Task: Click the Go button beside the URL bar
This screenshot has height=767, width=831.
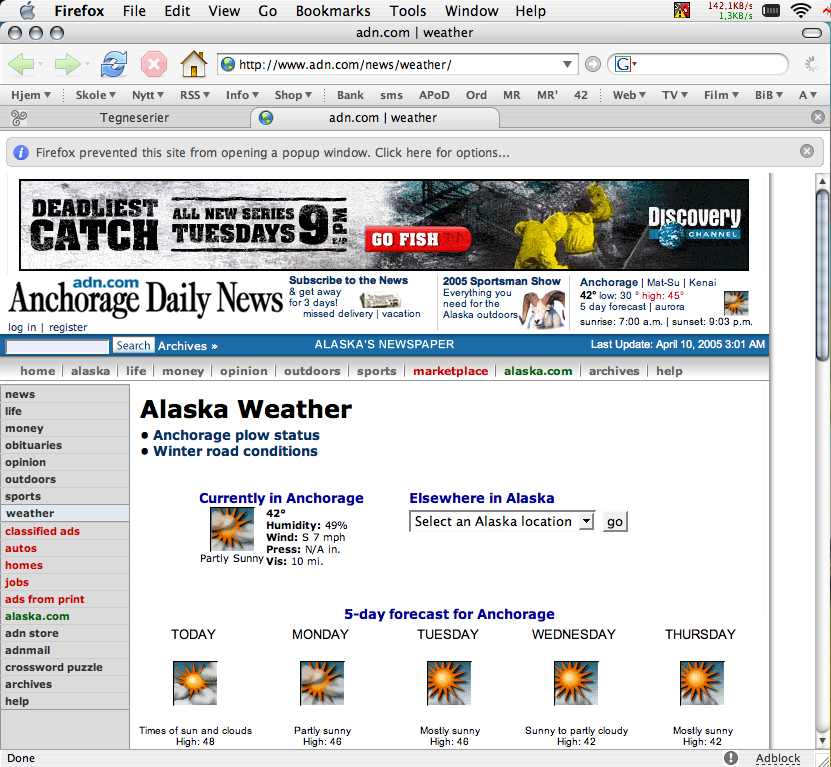Action: click(x=593, y=64)
